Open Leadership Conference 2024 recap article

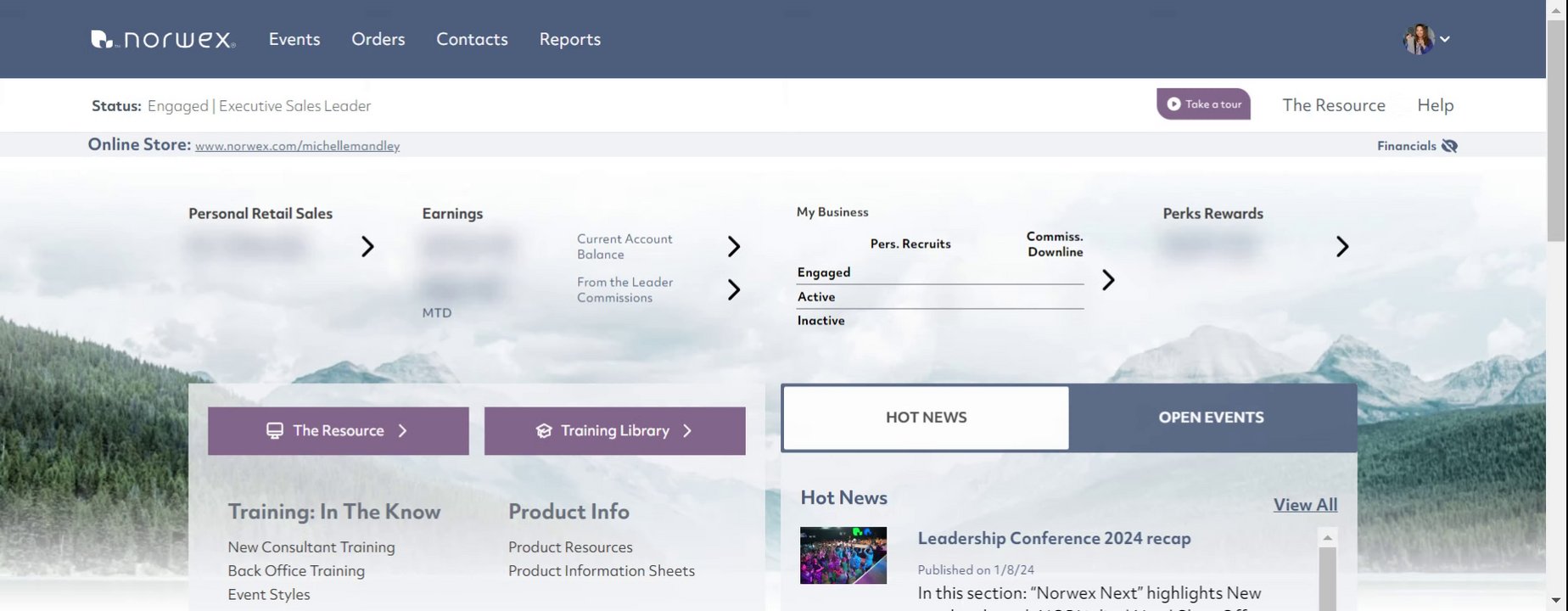tap(1054, 538)
